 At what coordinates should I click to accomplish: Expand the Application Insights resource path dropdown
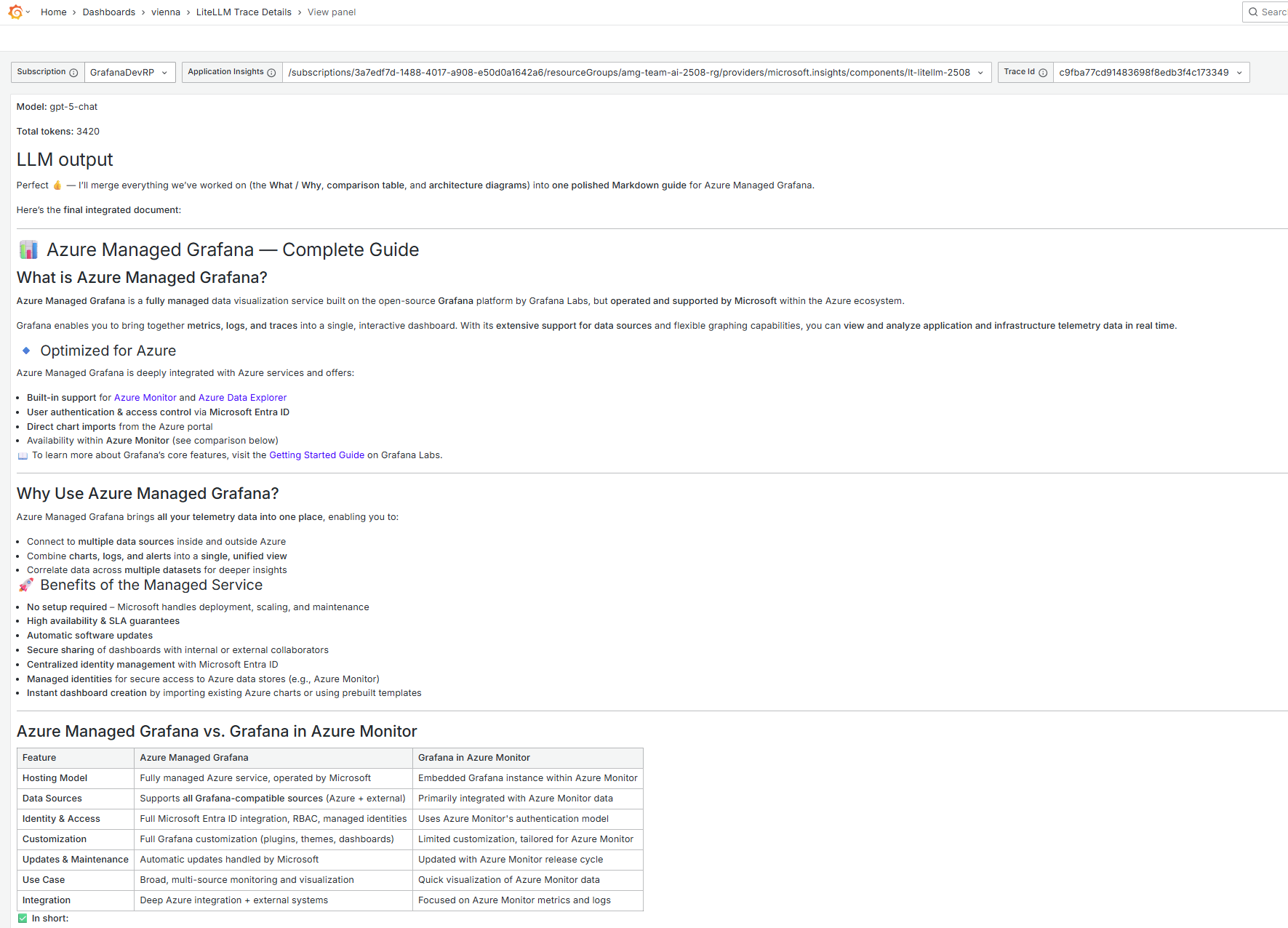coord(637,73)
